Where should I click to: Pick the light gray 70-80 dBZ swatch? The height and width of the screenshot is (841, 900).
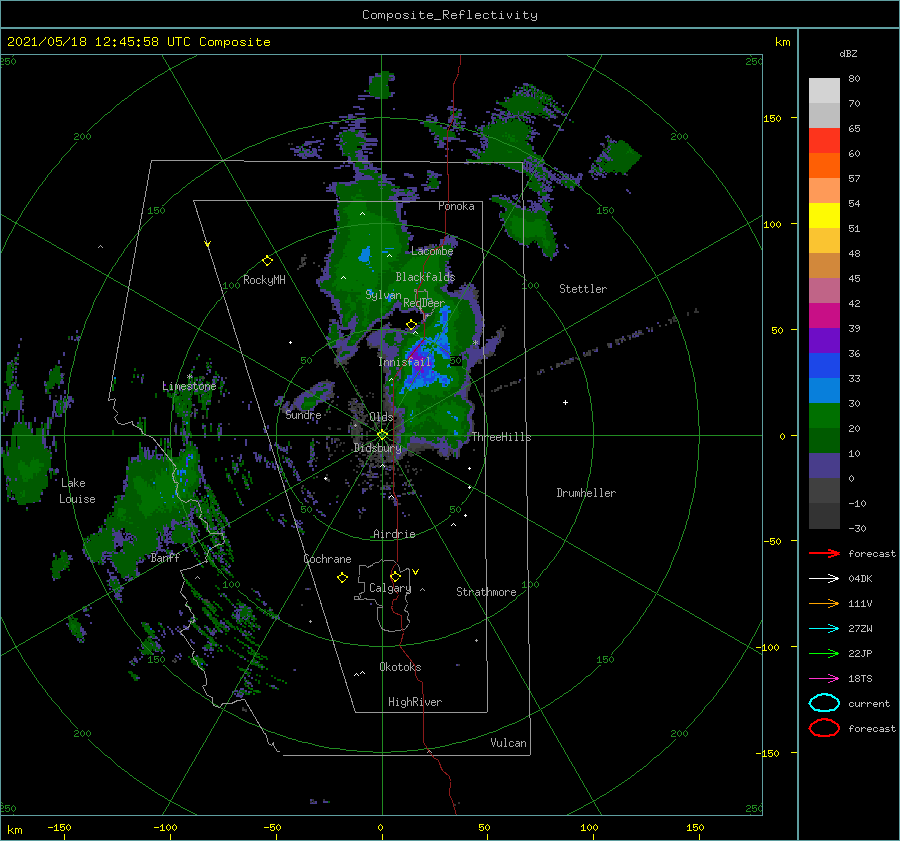(x=824, y=91)
